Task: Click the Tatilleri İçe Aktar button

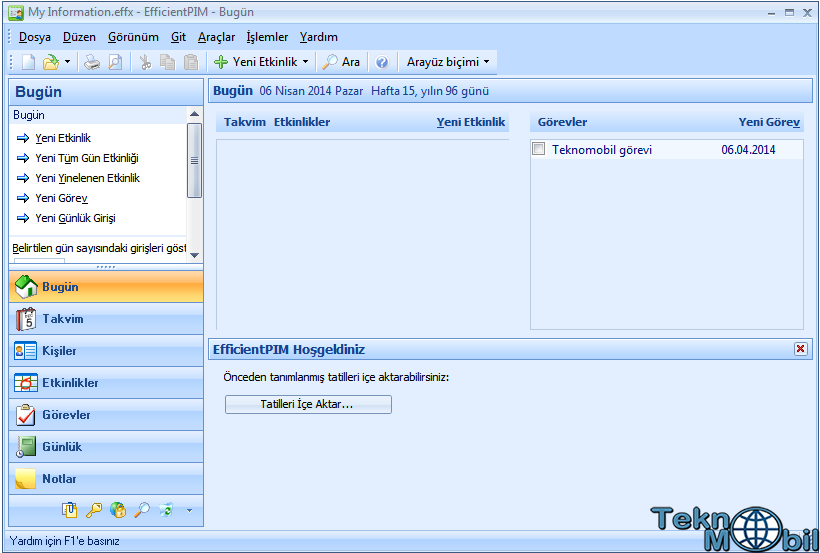Action: point(308,404)
